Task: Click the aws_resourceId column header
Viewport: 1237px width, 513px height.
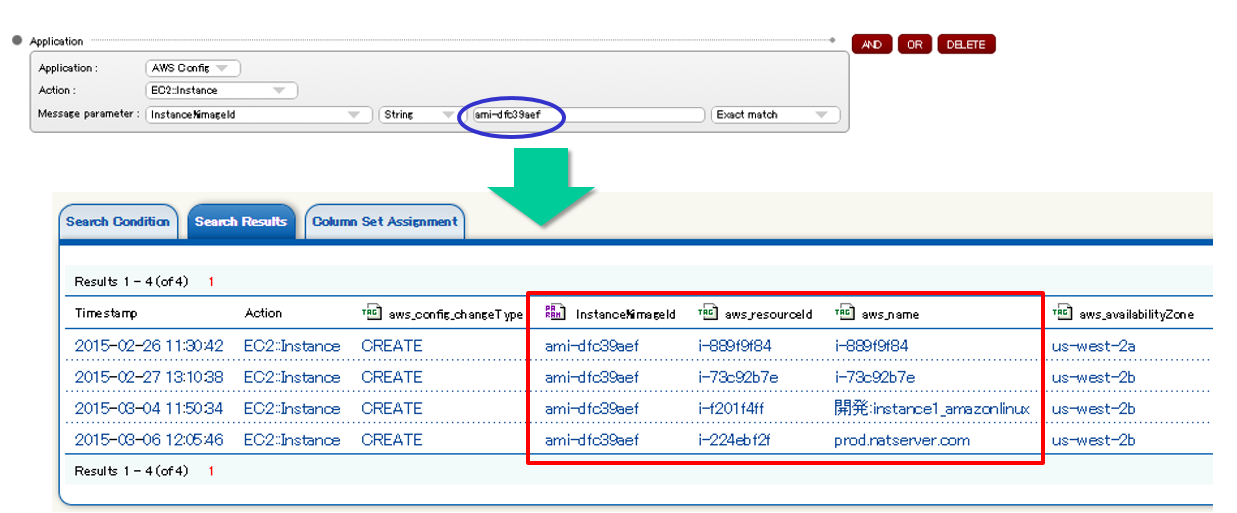Action: pyautogui.click(x=769, y=314)
